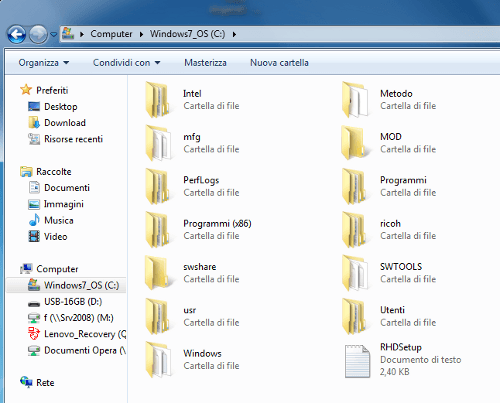500x403 pixels.
Task: Click the Windows folder name
Action: 202,353
